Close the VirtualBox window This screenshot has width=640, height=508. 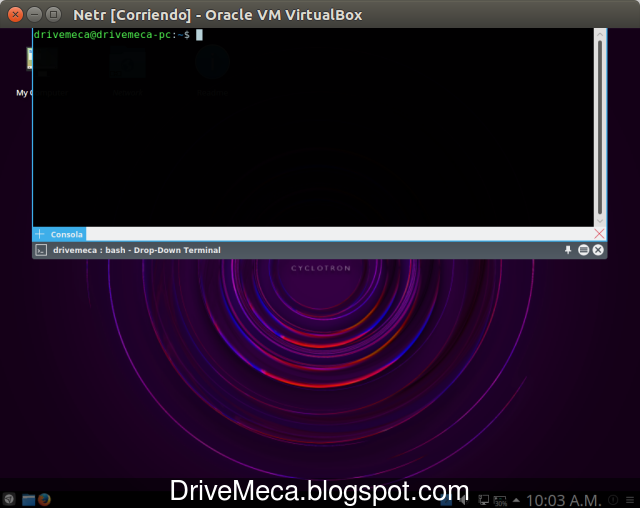click(x=15, y=15)
